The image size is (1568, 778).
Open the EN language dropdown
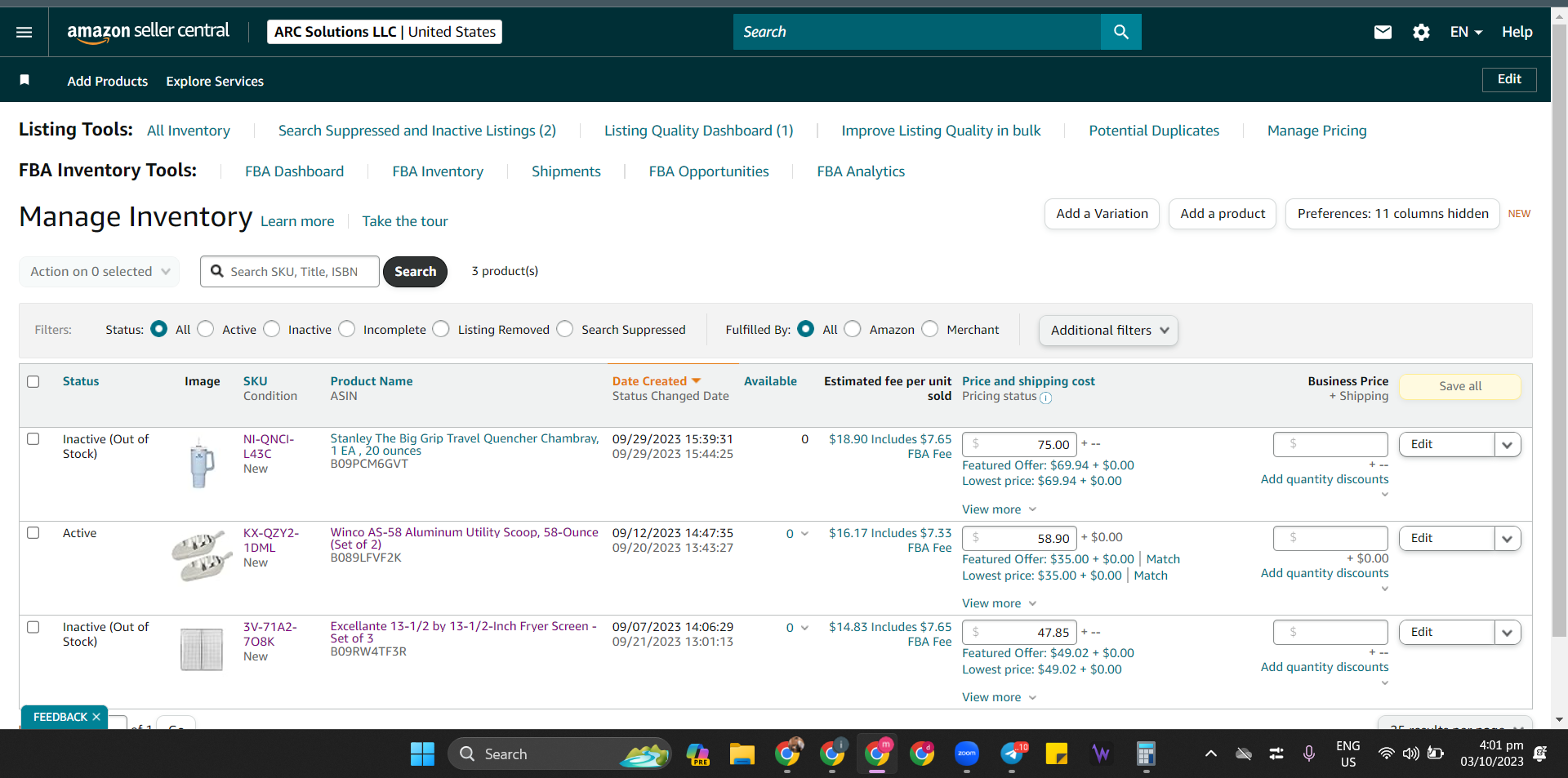tap(1466, 32)
